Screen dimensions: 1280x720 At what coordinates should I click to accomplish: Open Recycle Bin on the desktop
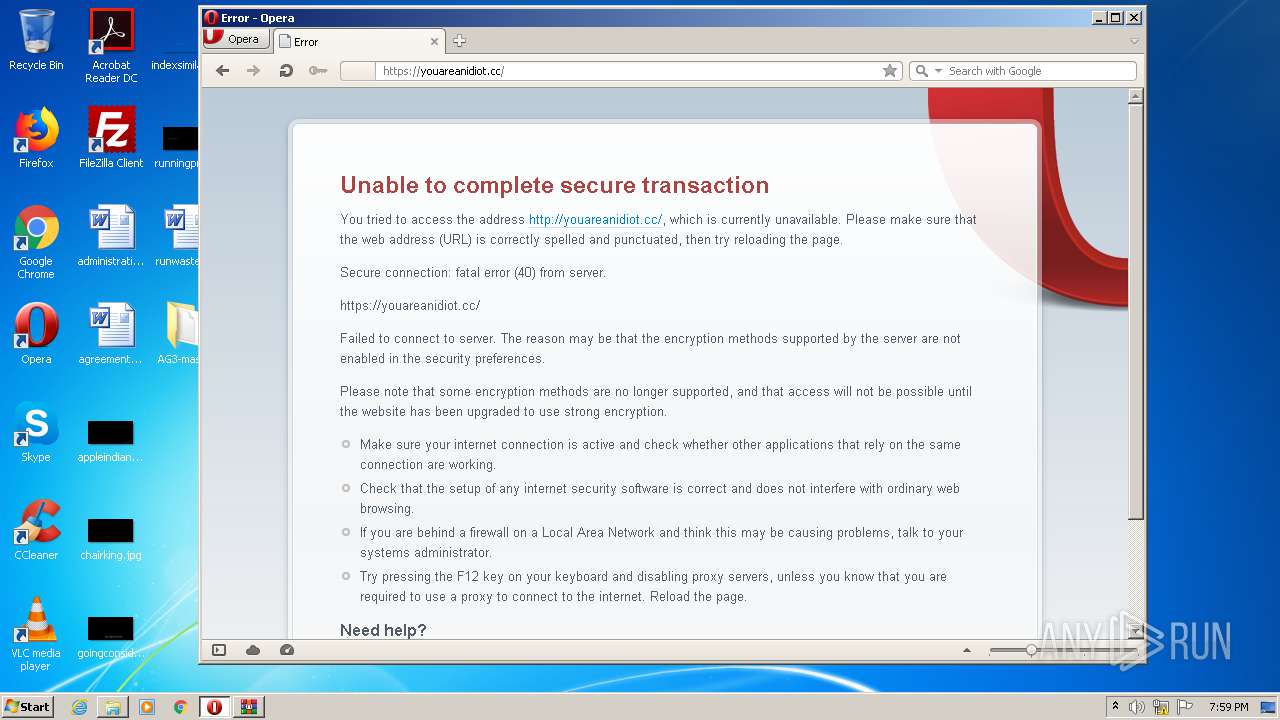(x=36, y=40)
